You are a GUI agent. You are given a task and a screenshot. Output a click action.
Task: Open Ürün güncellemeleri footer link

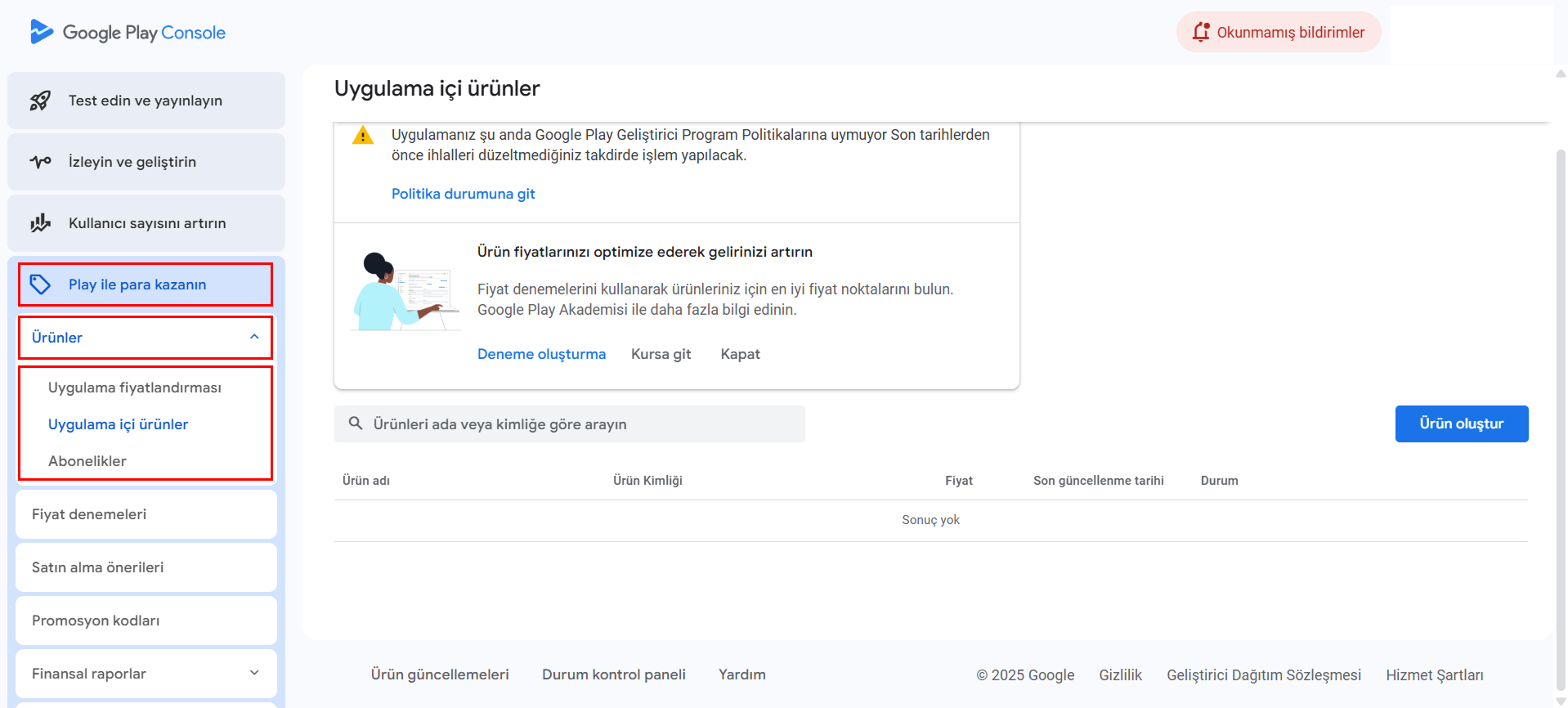pos(440,674)
